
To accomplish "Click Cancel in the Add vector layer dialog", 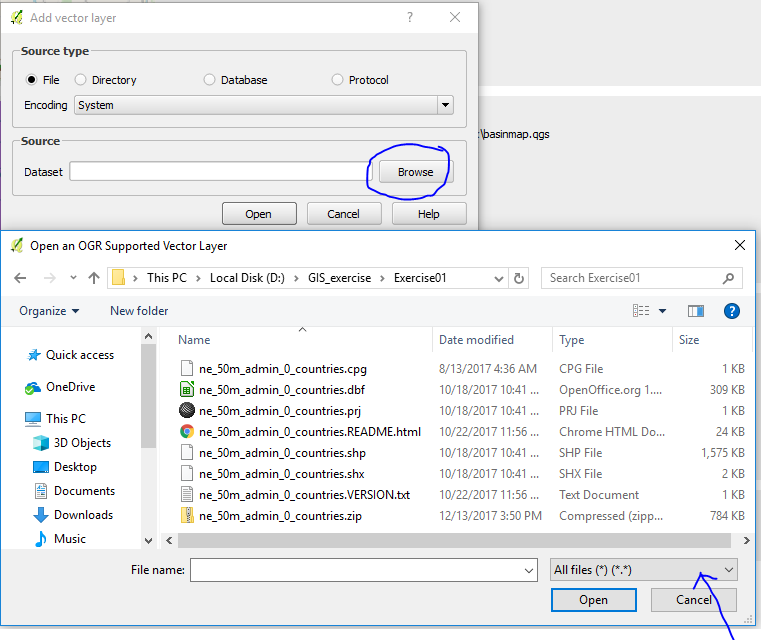I will click(343, 214).
